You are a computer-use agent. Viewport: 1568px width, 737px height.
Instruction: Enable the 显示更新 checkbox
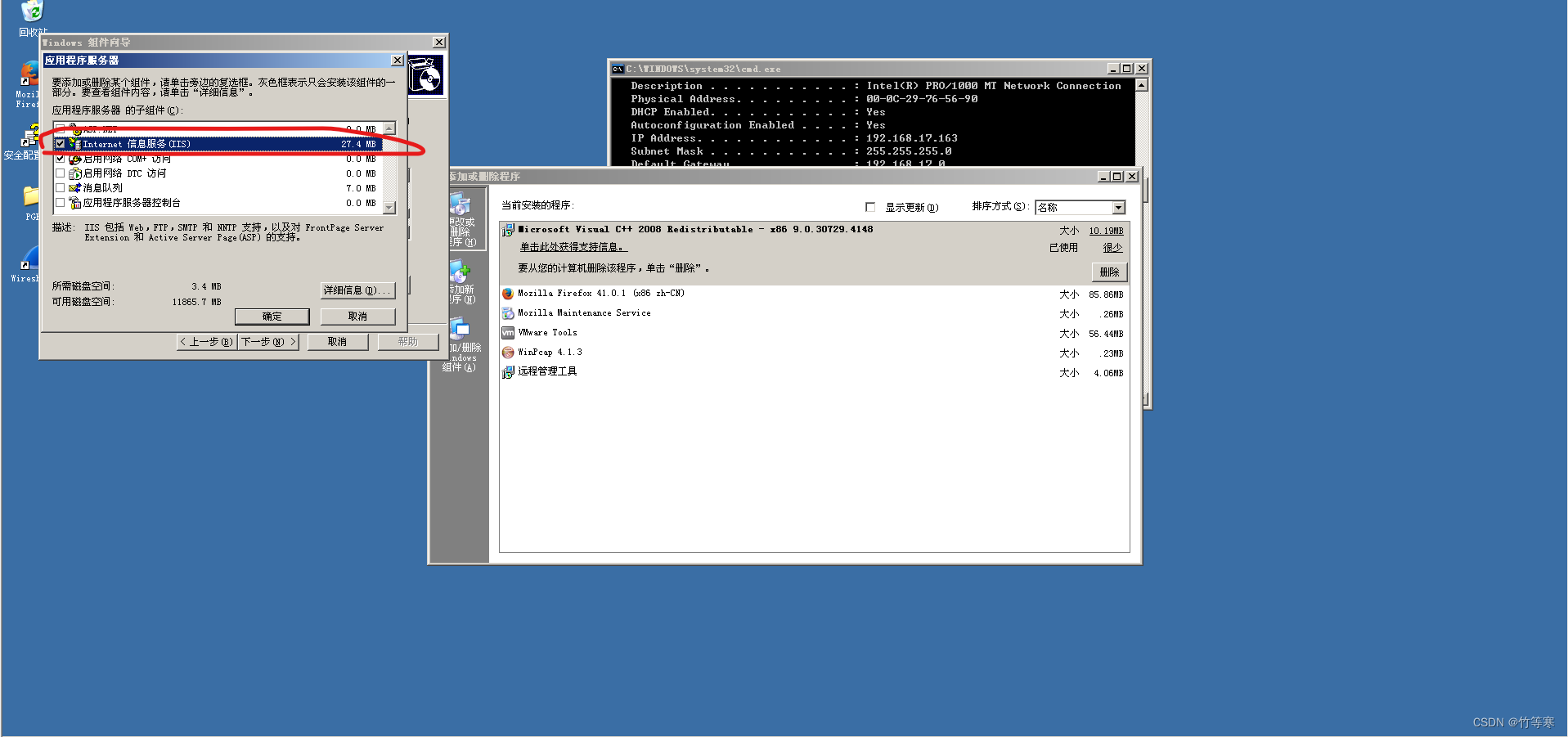[x=870, y=207]
